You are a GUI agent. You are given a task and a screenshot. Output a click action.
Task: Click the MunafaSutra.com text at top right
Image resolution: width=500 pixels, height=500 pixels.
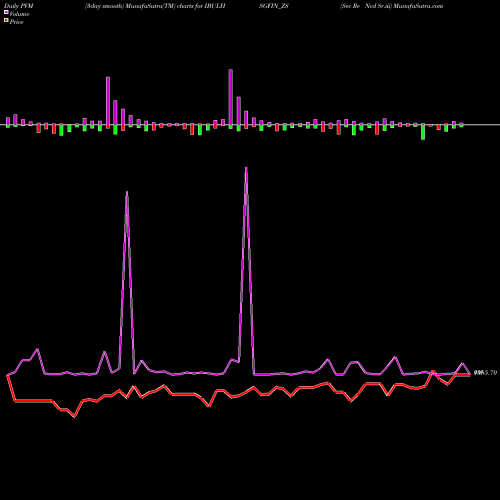tap(418, 6)
